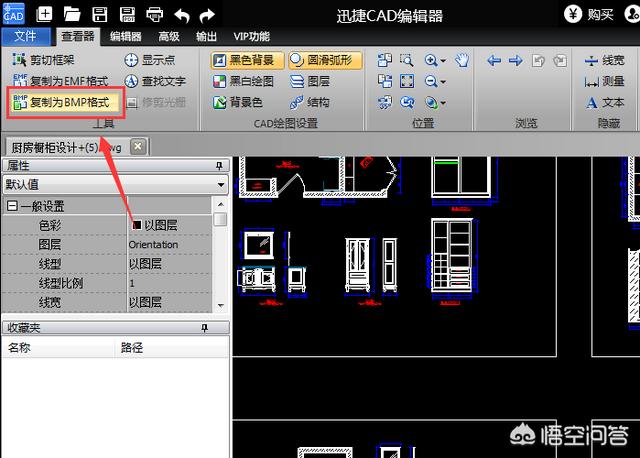Expand the 默认值 dropdown
Image resolution: width=640 pixels, height=458 pixels.
(220, 185)
